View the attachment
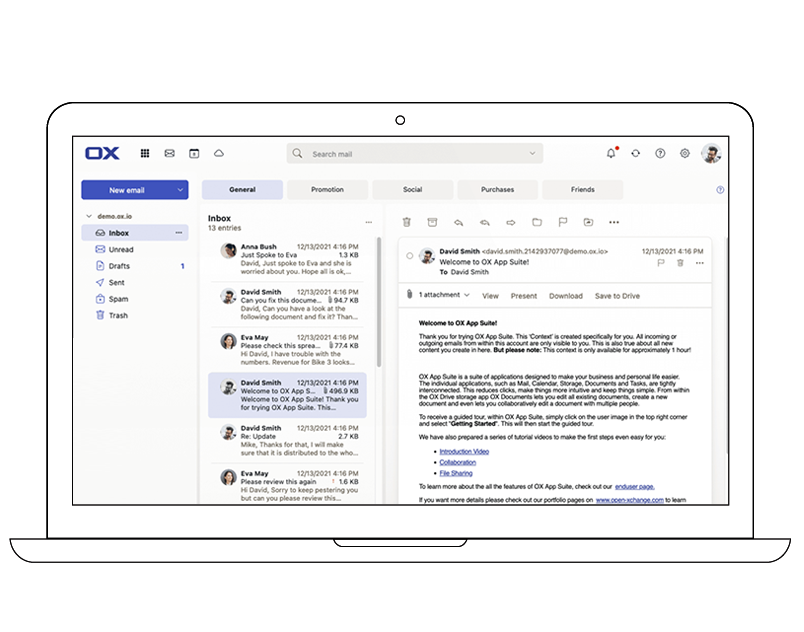Viewport: 804px width, 632px height. (x=490, y=296)
